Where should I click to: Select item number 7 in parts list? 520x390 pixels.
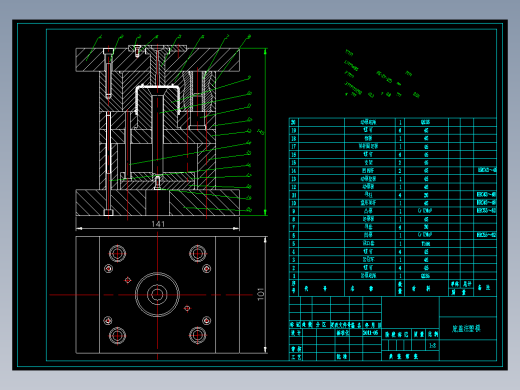tap(294, 227)
